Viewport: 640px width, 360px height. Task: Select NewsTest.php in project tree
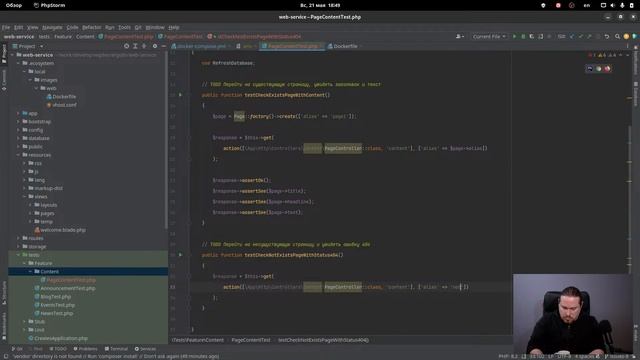(54, 313)
